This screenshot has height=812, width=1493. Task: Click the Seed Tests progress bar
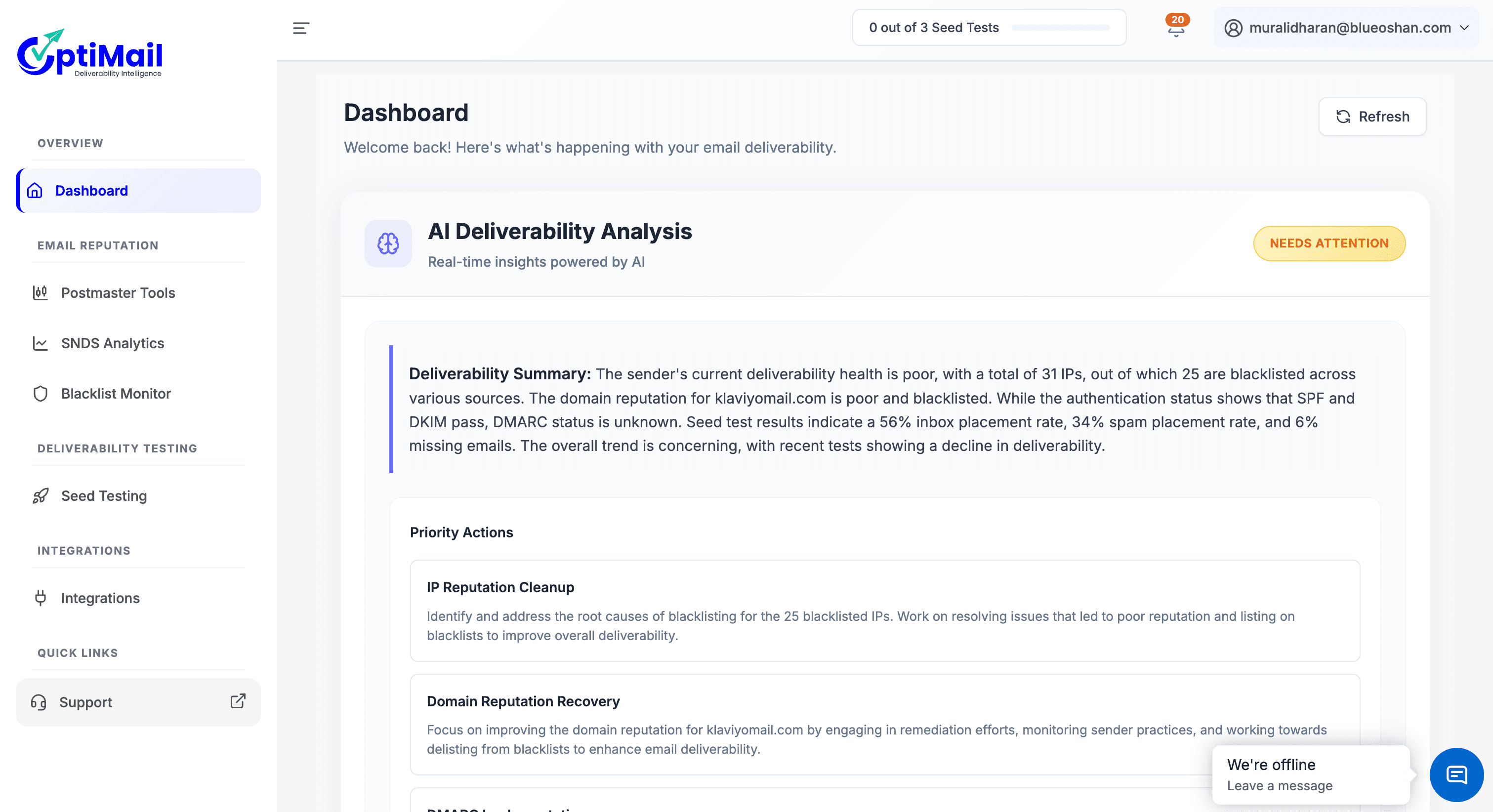[x=1062, y=27]
